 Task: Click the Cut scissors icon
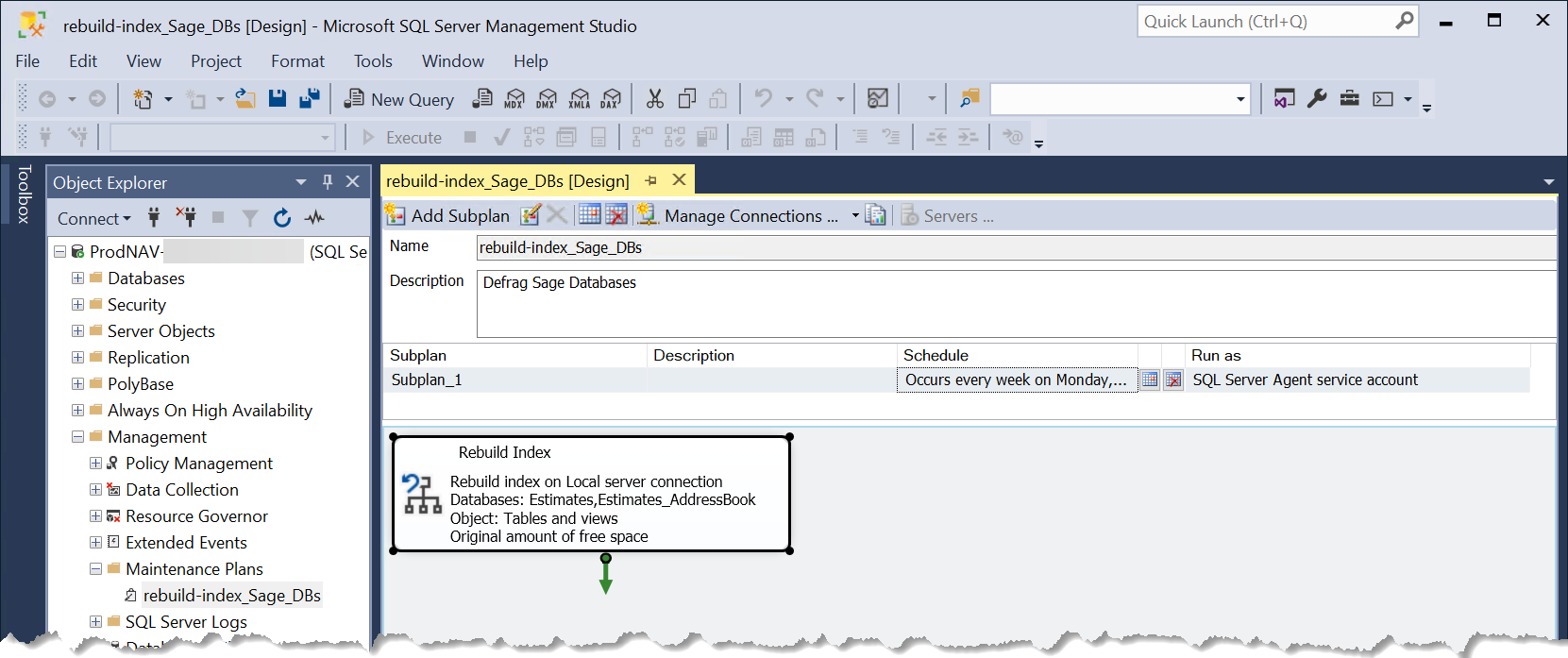coord(655,98)
